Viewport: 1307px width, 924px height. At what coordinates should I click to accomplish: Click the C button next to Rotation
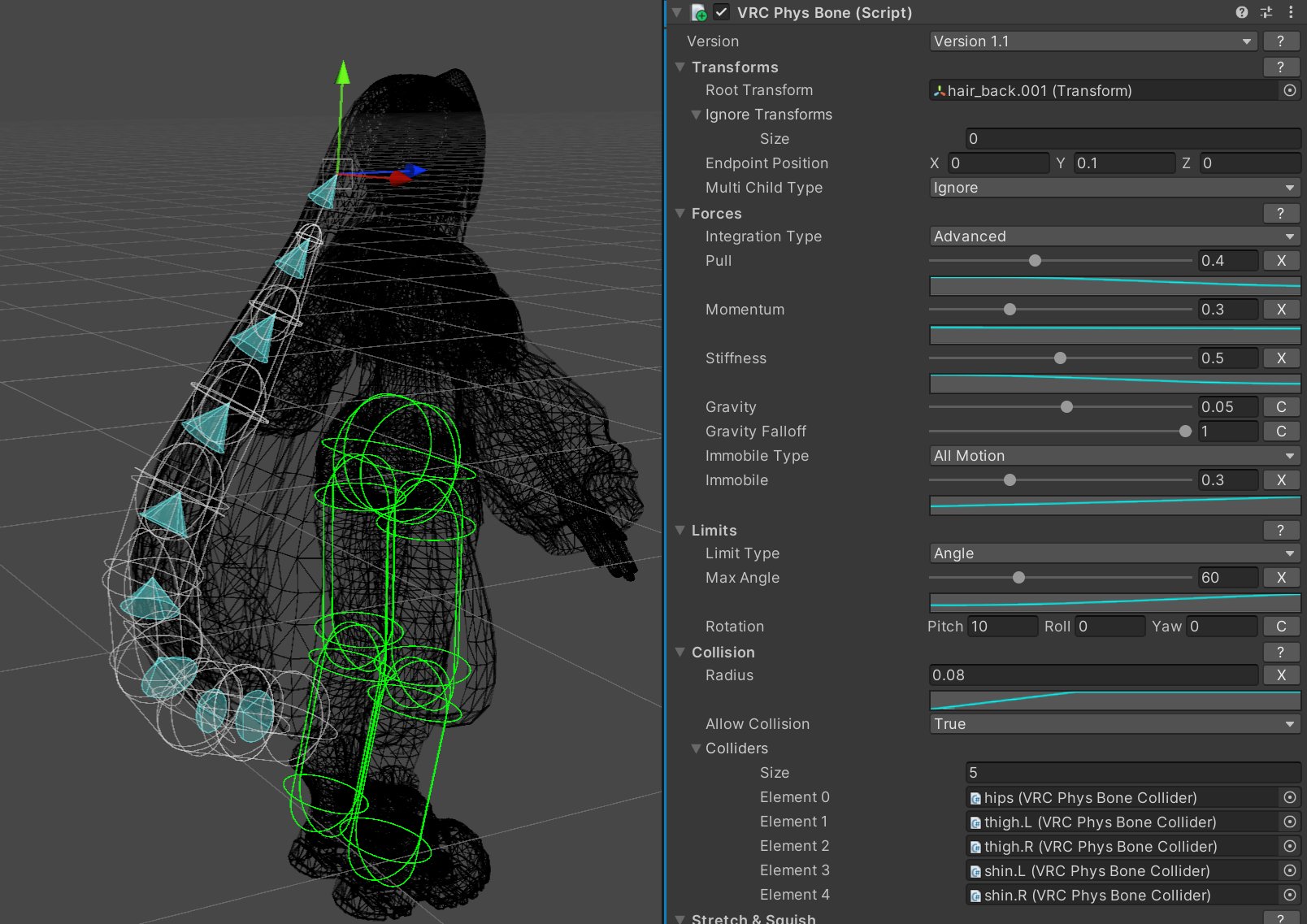point(1281,627)
